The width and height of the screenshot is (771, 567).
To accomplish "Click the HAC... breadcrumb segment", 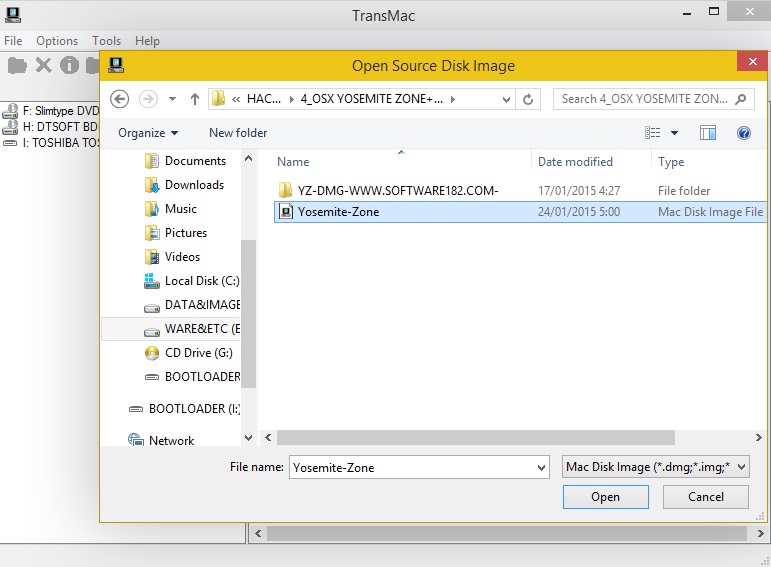I will [x=264, y=99].
